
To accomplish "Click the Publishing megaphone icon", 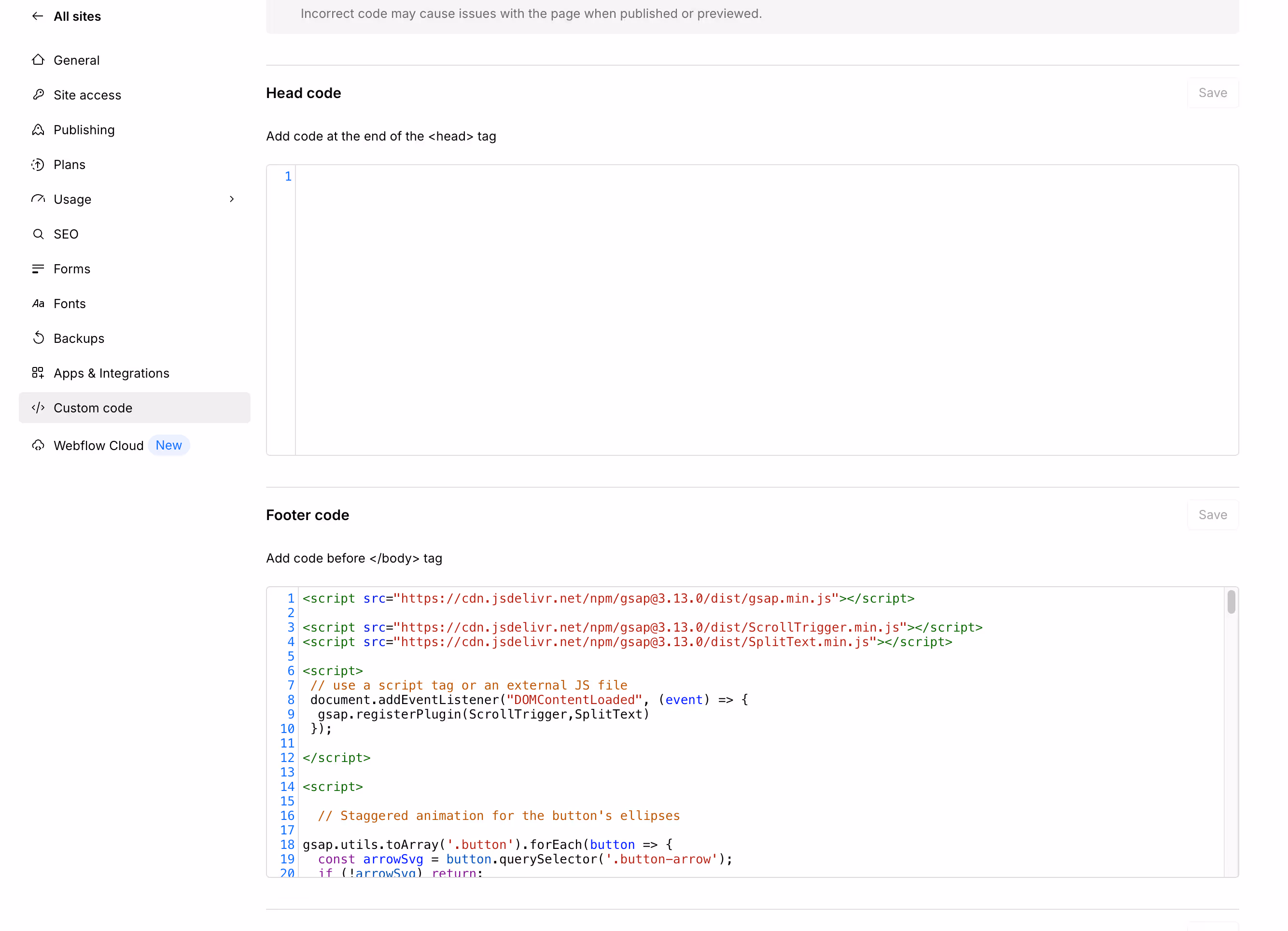I will (x=38, y=129).
